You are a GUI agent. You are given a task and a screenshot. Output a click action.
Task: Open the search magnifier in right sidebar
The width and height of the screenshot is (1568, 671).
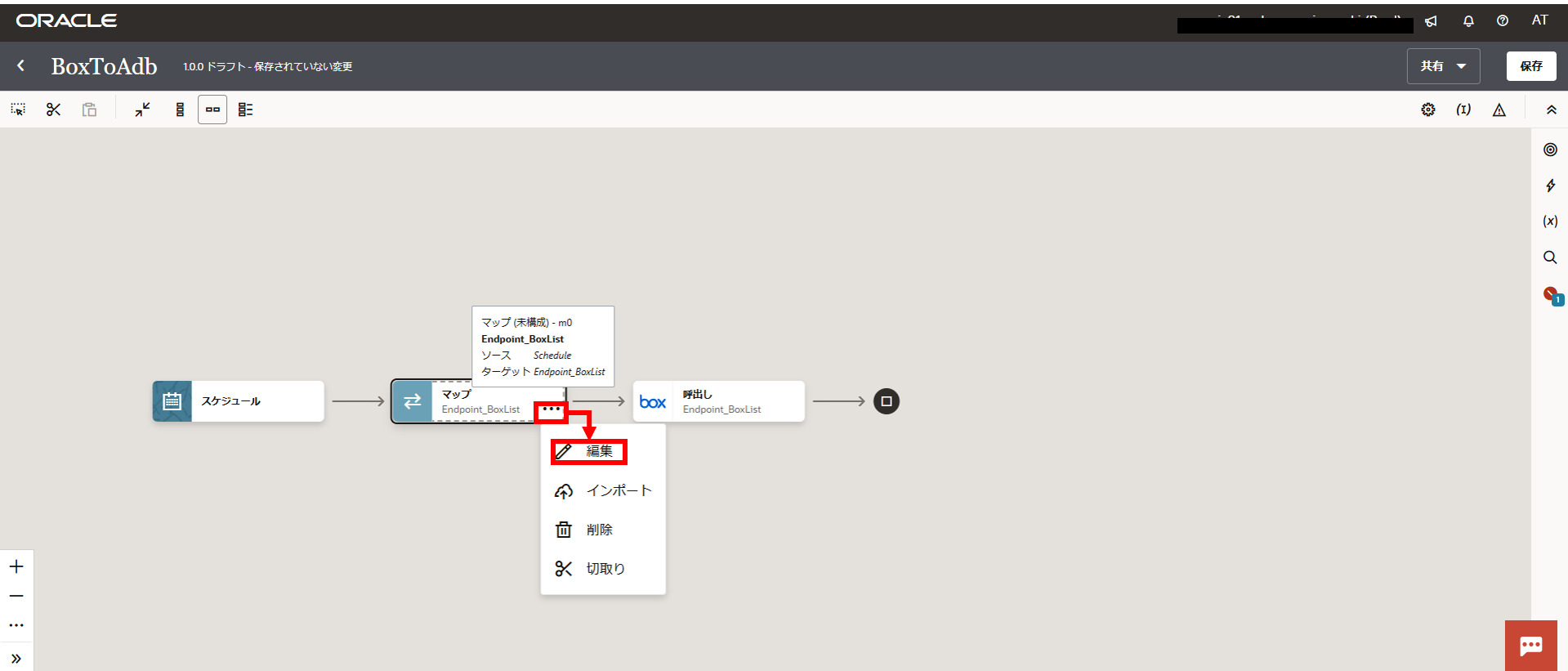1550,257
